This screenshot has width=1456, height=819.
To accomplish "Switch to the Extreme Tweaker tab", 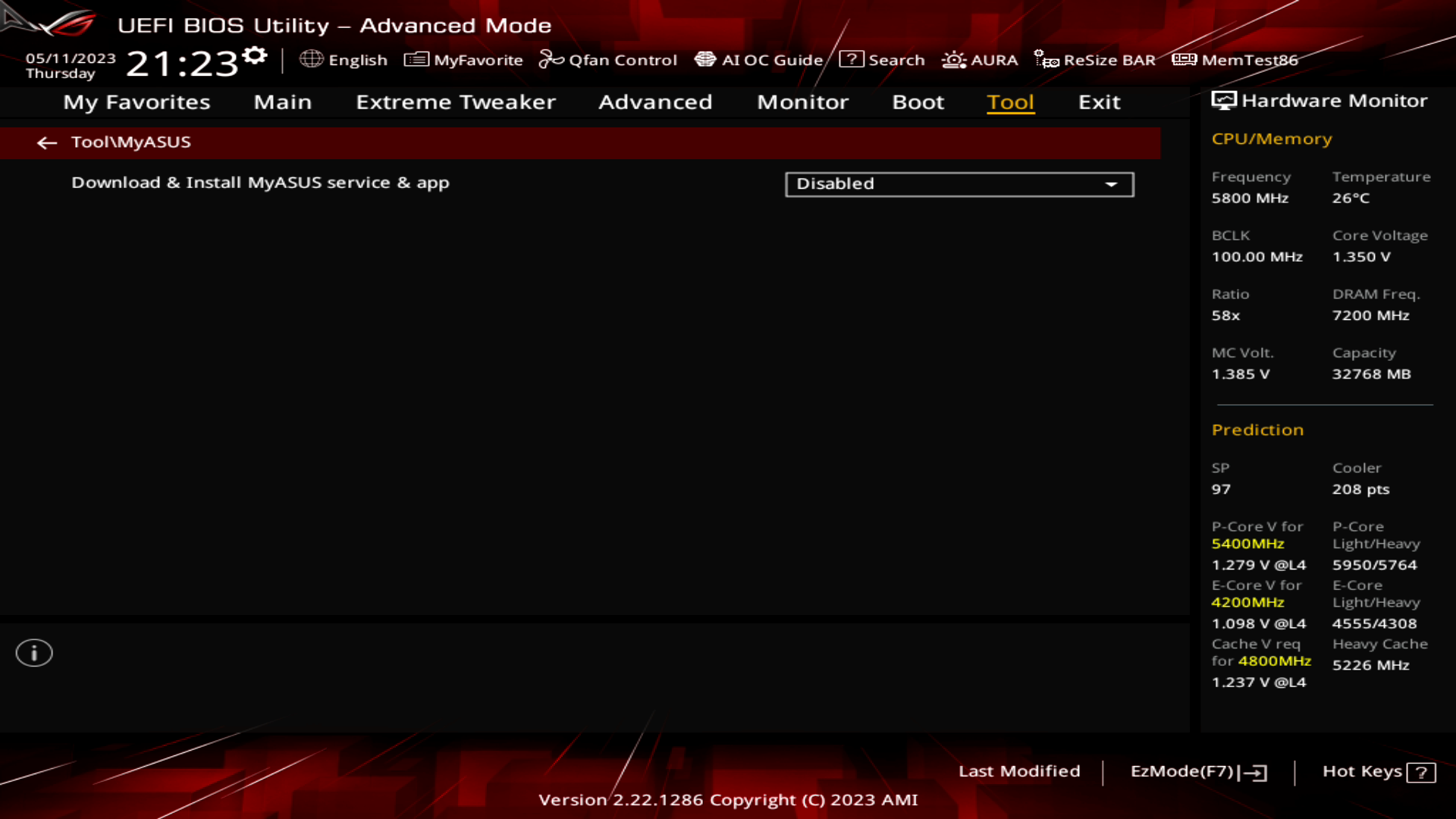I will (x=455, y=101).
